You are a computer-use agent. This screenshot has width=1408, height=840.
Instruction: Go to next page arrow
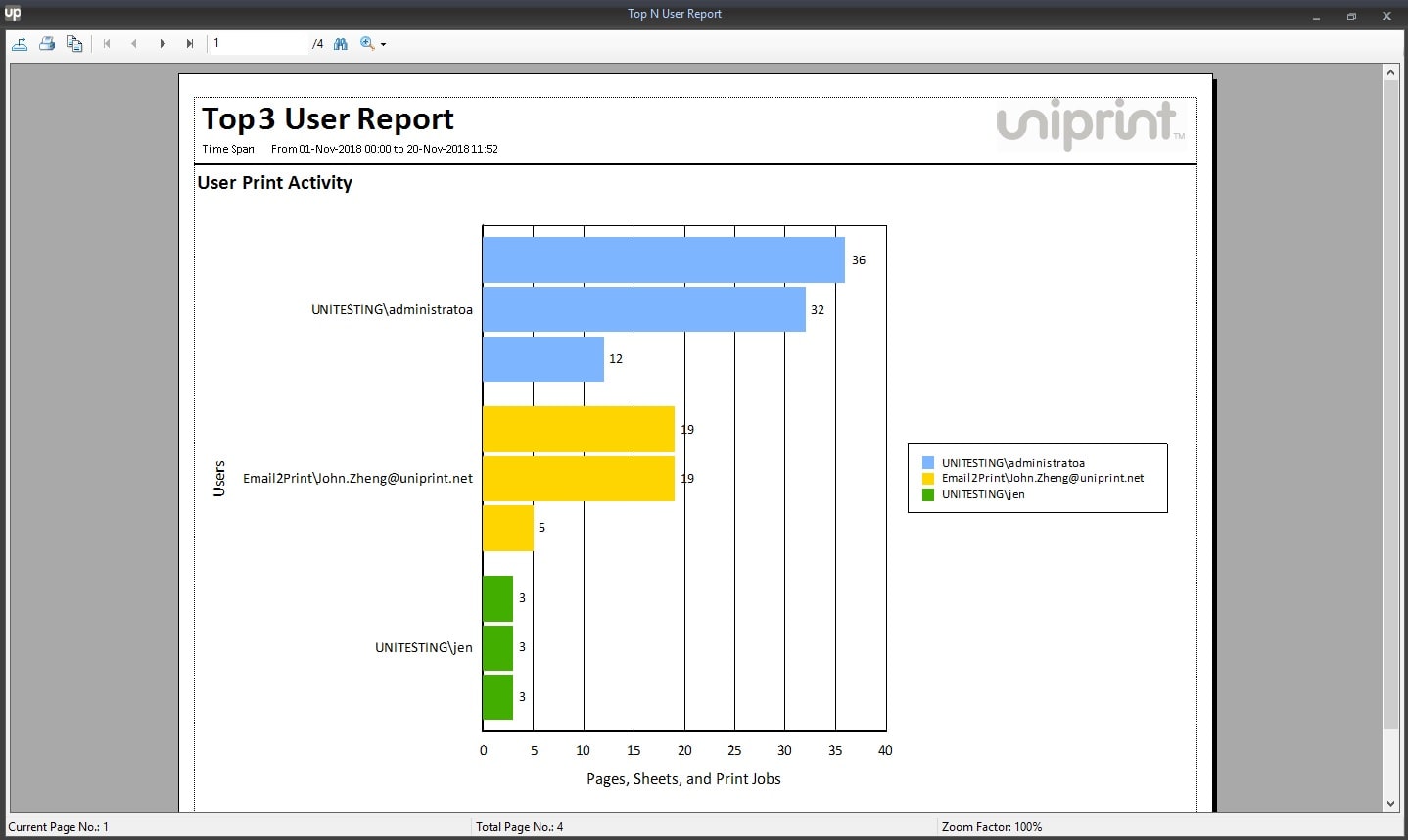(163, 44)
